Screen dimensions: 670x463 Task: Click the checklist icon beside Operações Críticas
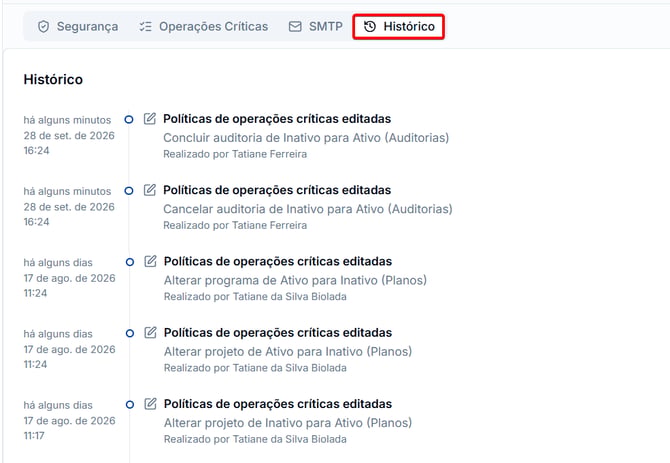pos(145,26)
